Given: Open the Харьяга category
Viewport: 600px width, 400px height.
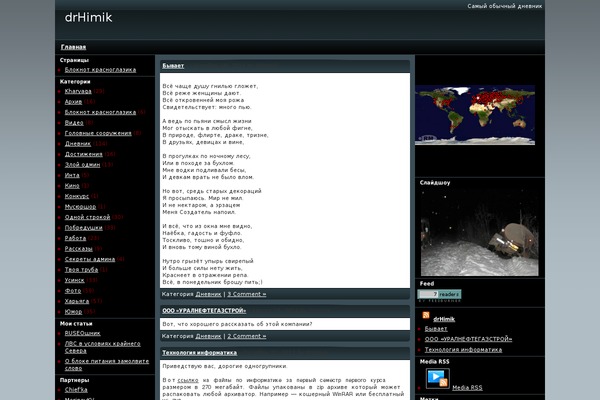Looking at the screenshot, I should [77, 301].
